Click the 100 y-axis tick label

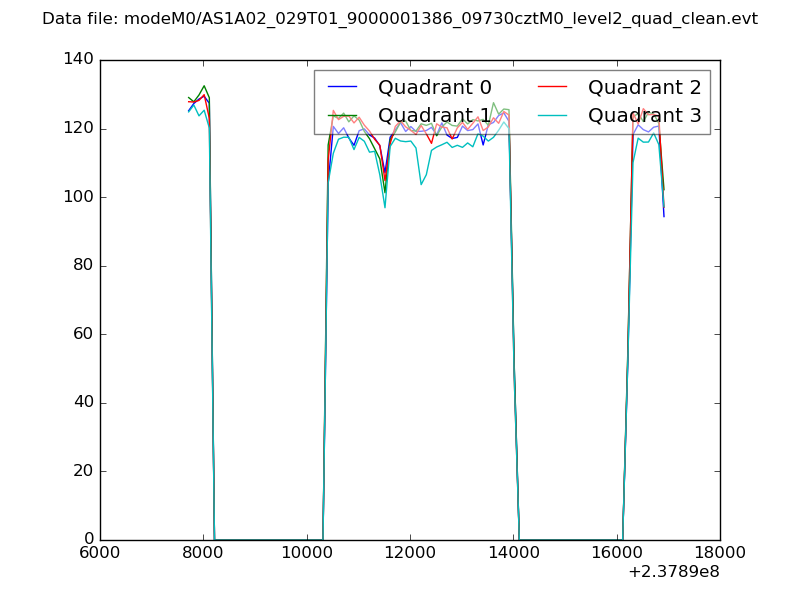click(x=78, y=197)
